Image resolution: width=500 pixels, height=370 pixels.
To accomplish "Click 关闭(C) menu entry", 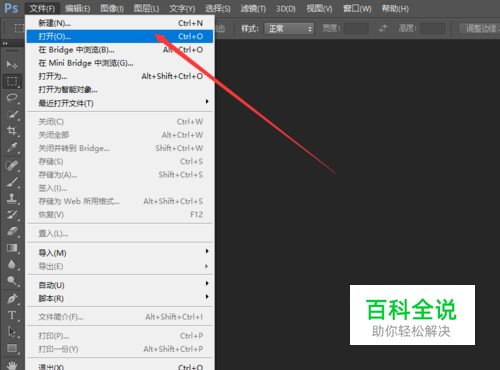I will pos(120,122).
